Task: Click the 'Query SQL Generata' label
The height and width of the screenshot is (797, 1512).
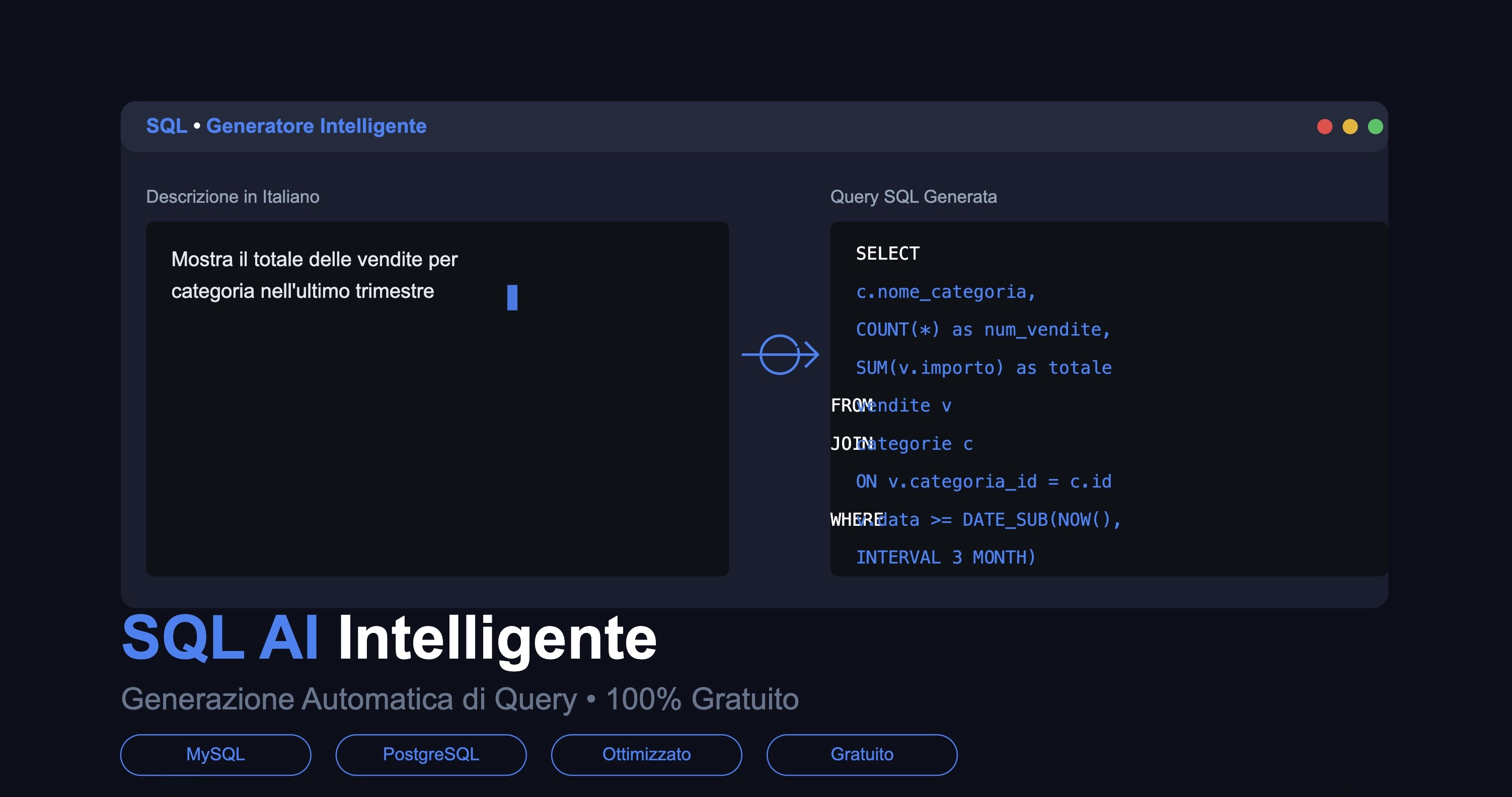Action: point(914,197)
